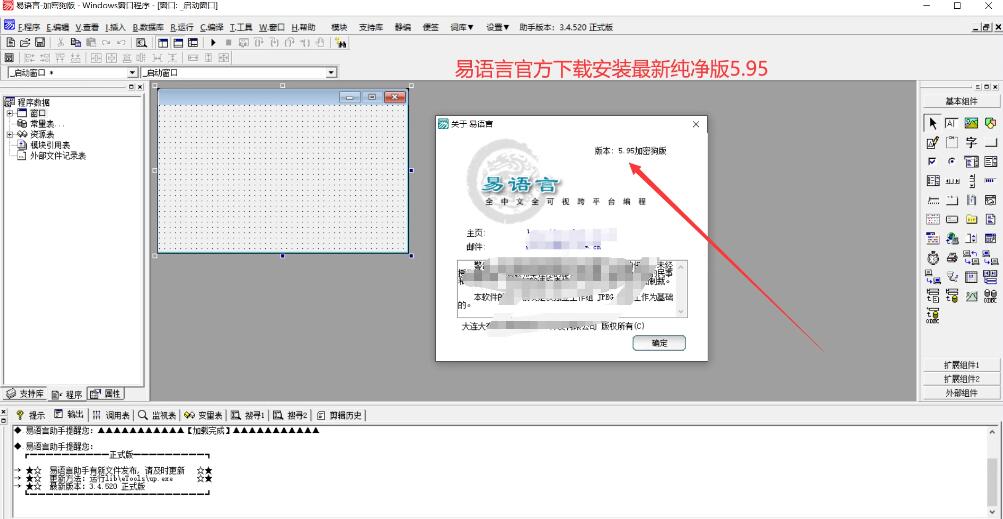Switch to the 输出 tab

68,415
